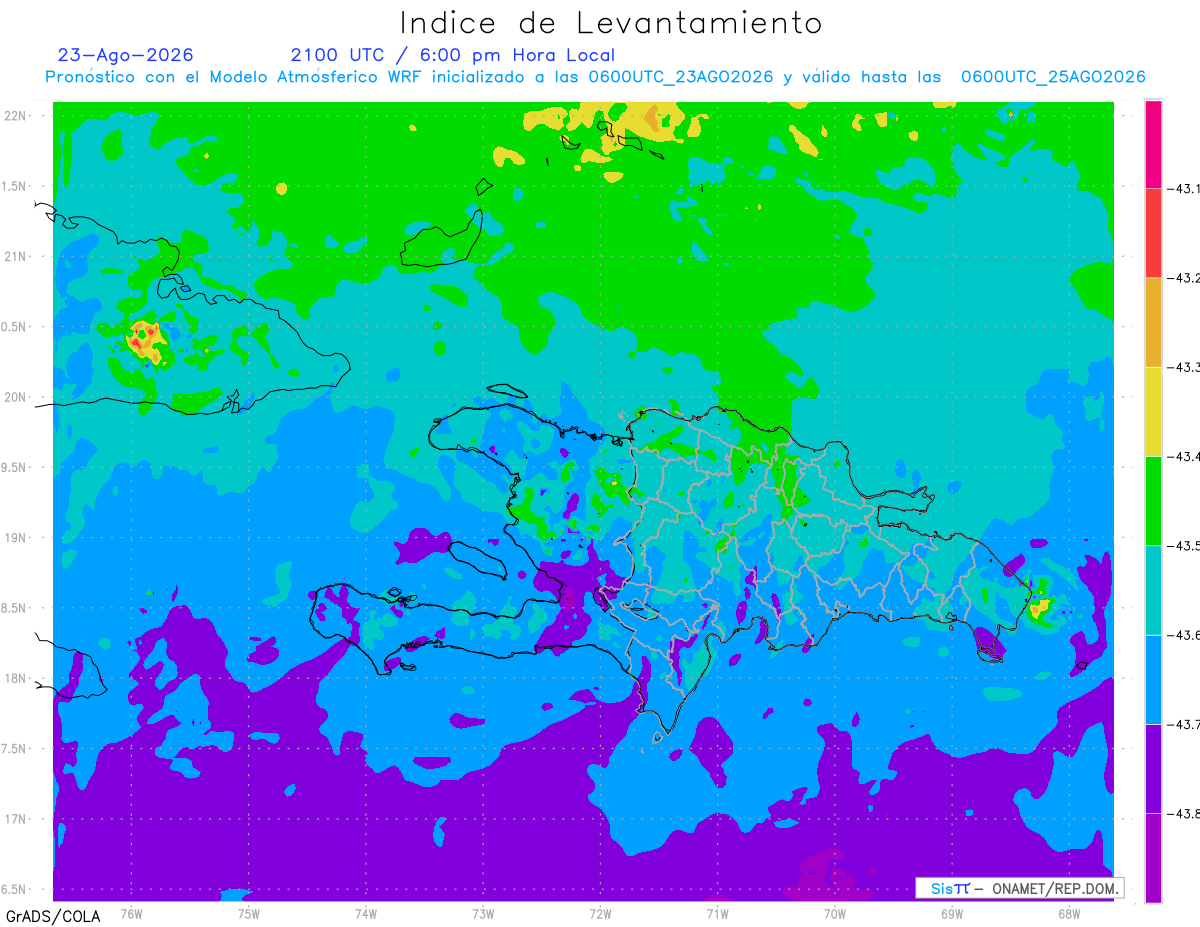
Task: Pick the yellow swatch between -43.3 and -43.4
Action: tap(1153, 411)
